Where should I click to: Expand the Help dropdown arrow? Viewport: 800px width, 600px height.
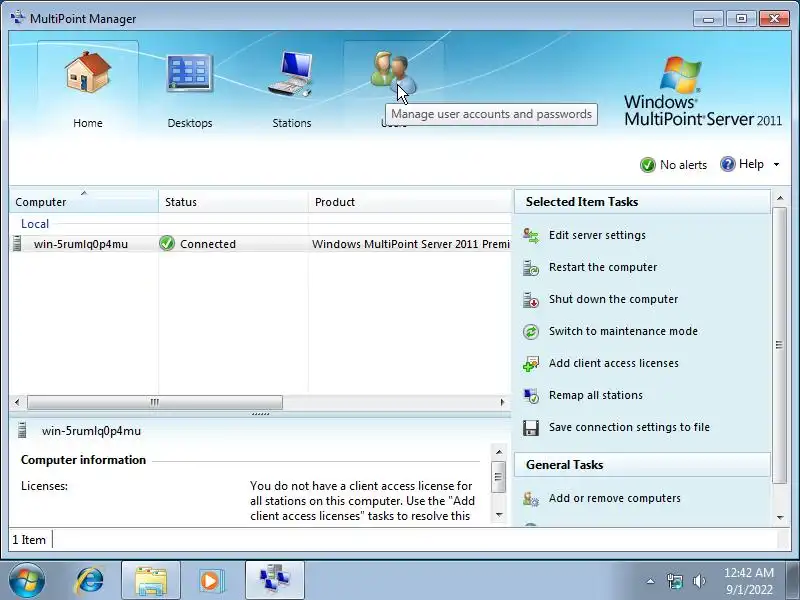click(x=777, y=164)
